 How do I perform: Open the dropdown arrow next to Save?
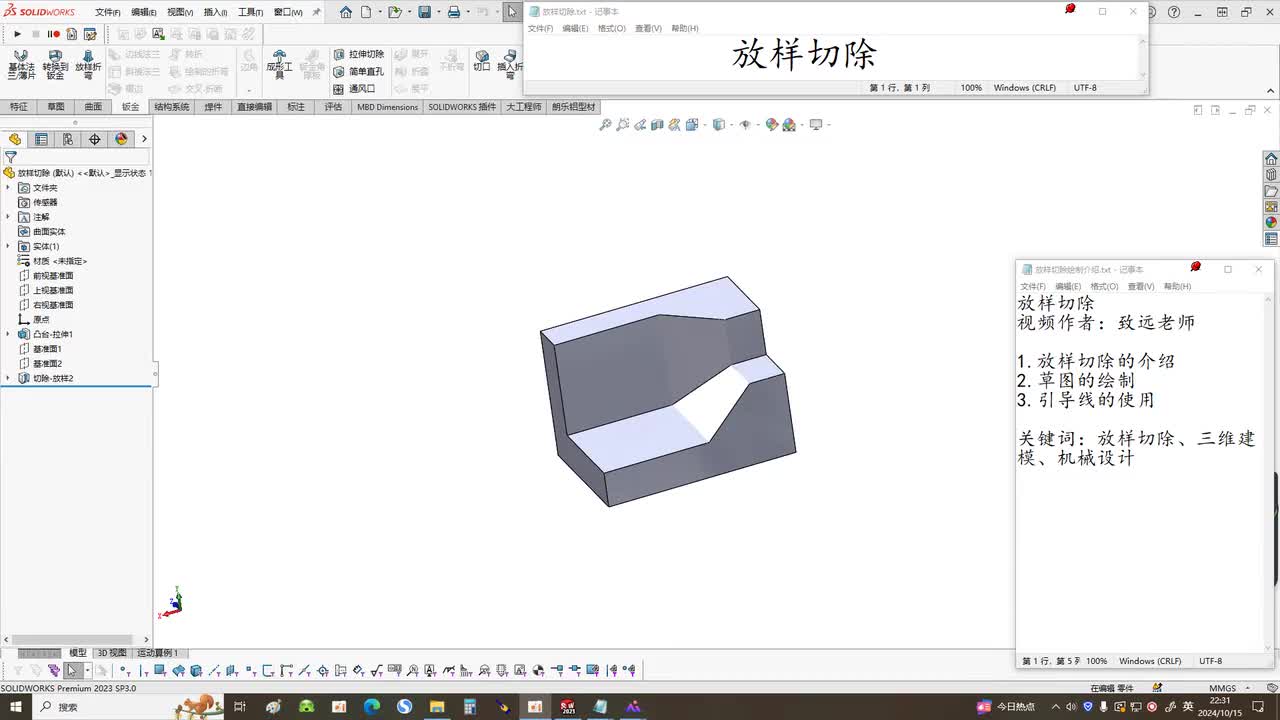(x=437, y=12)
